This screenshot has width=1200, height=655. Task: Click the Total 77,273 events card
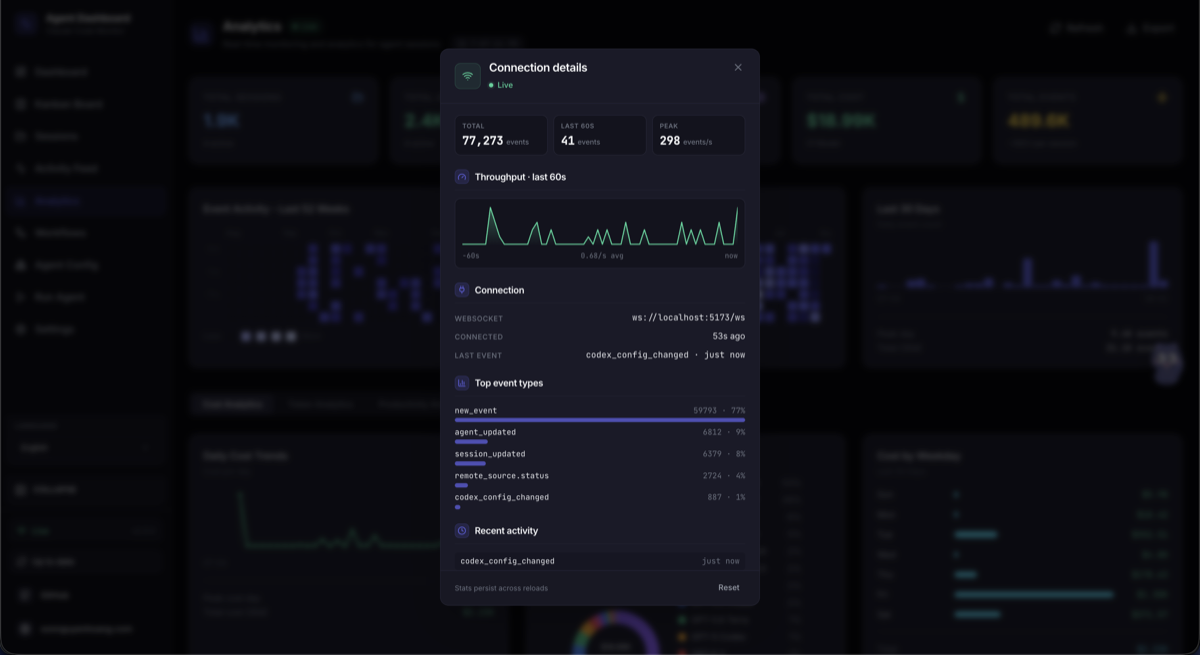coord(501,135)
